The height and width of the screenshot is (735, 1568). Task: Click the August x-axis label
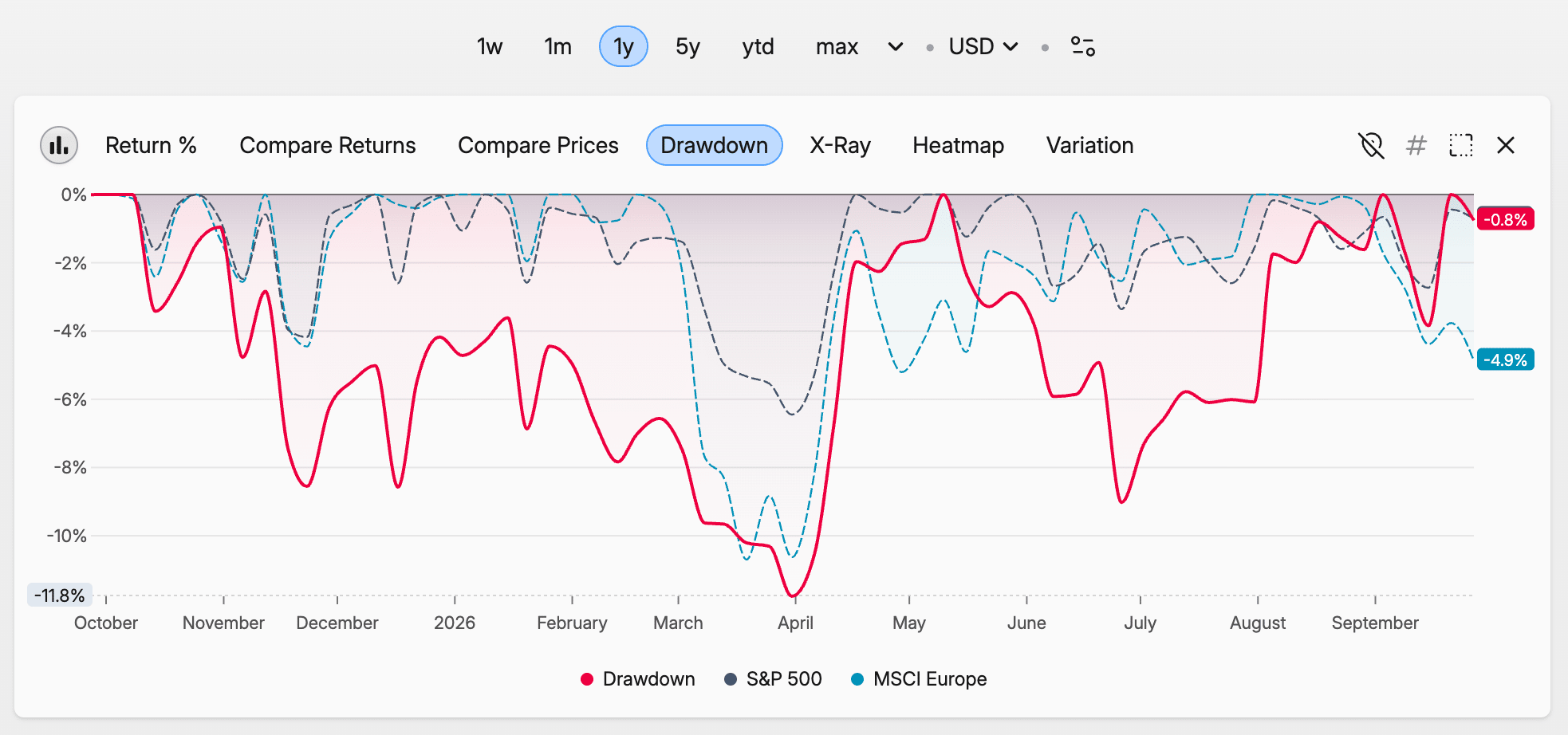pos(1258,623)
